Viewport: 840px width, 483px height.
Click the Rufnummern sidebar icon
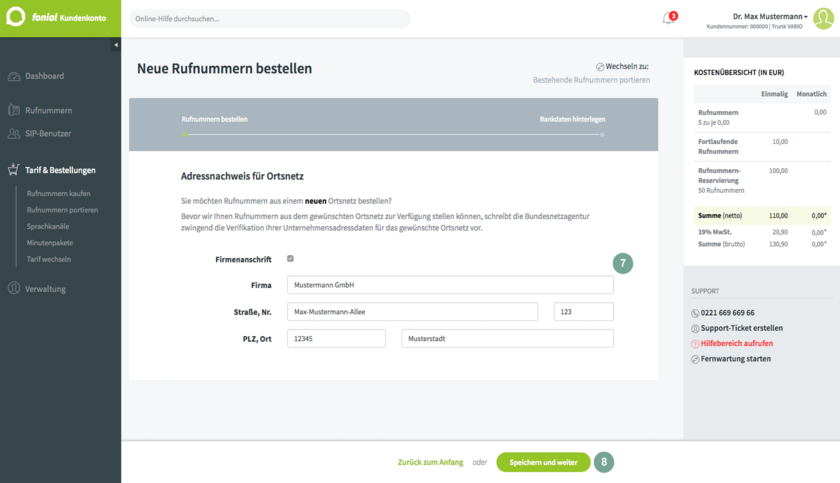pos(14,110)
